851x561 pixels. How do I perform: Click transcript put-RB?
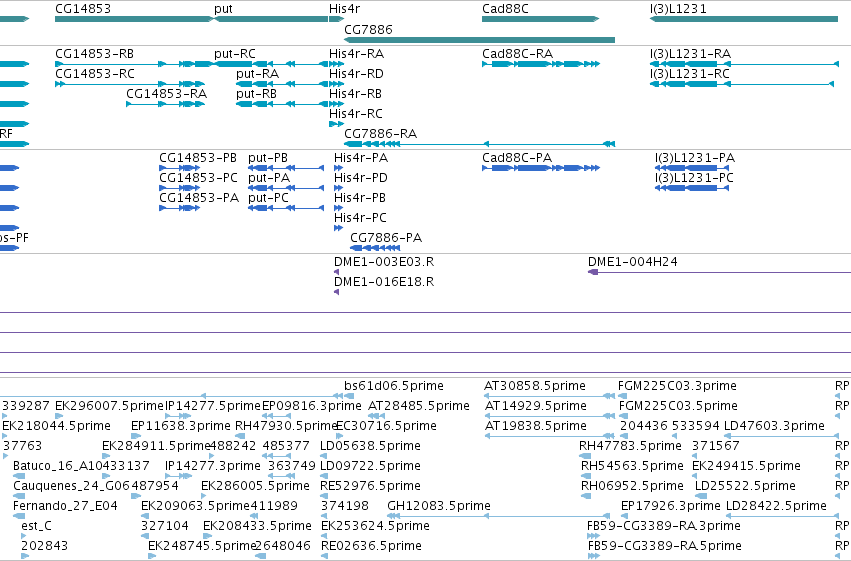[282, 104]
